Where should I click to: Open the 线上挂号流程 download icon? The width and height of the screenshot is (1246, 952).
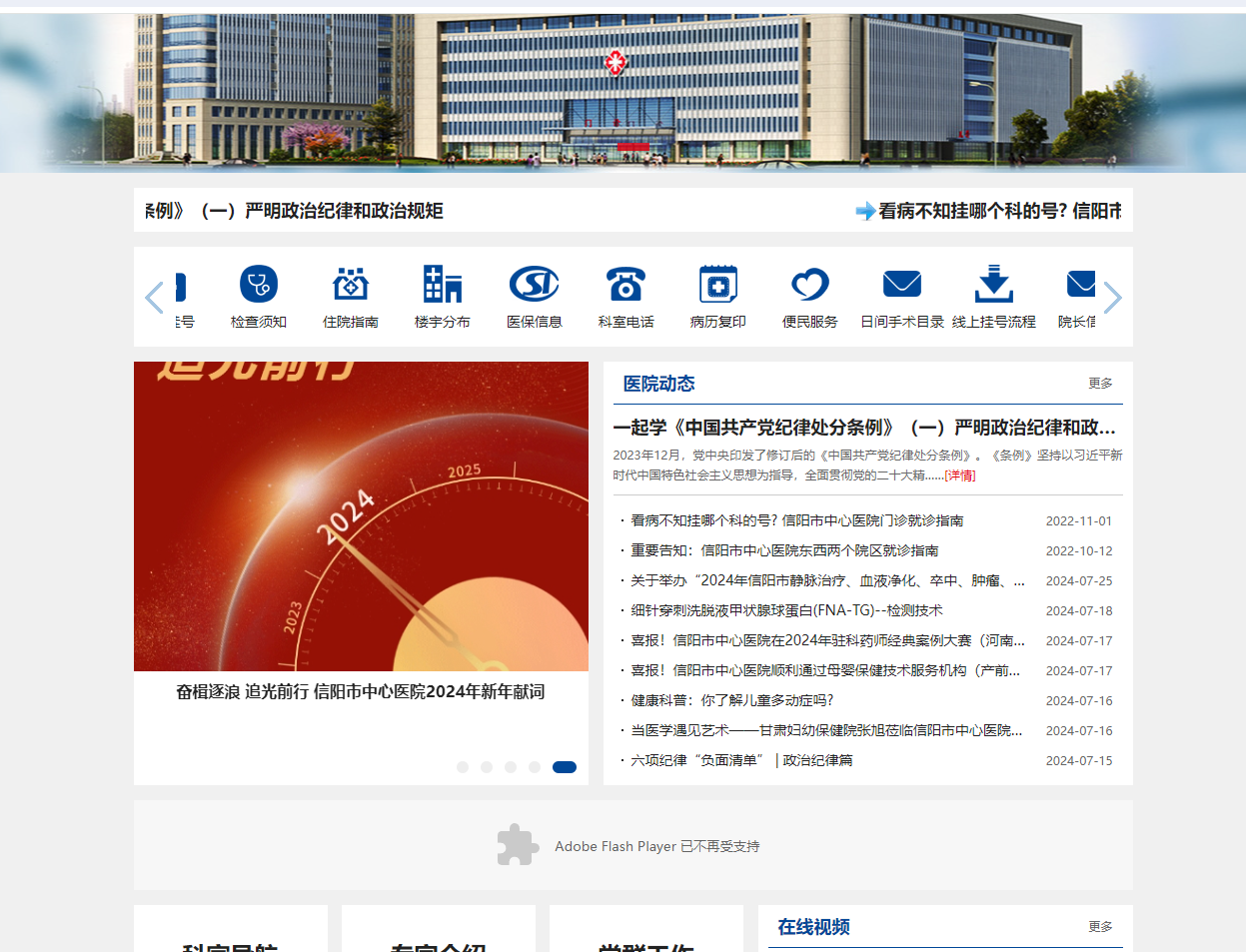pos(994,285)
